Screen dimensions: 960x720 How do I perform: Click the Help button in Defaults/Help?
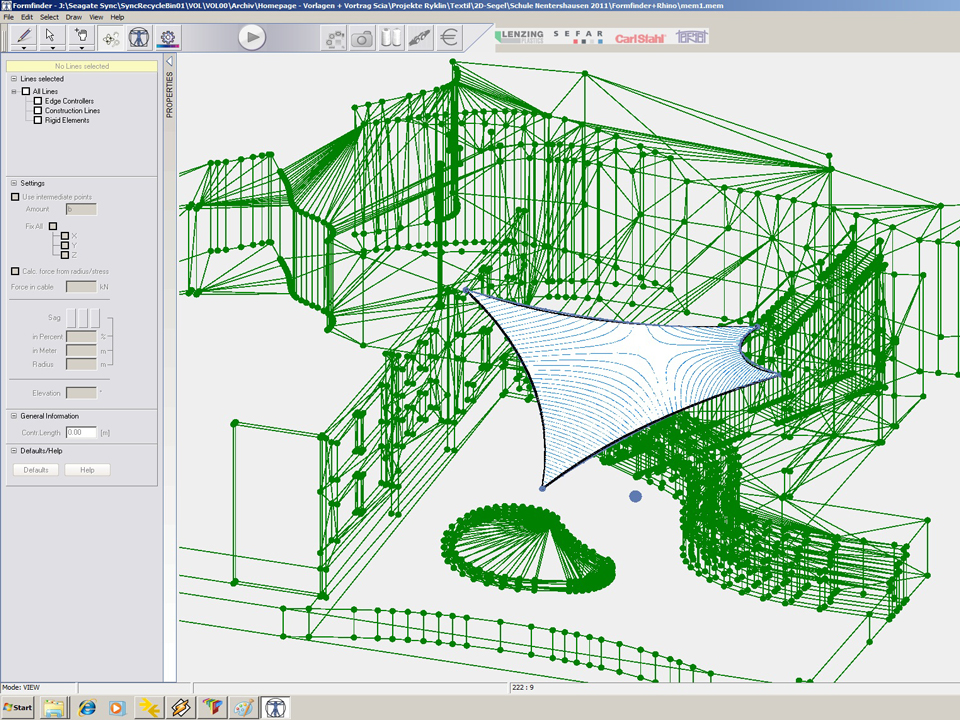(87, 470)
